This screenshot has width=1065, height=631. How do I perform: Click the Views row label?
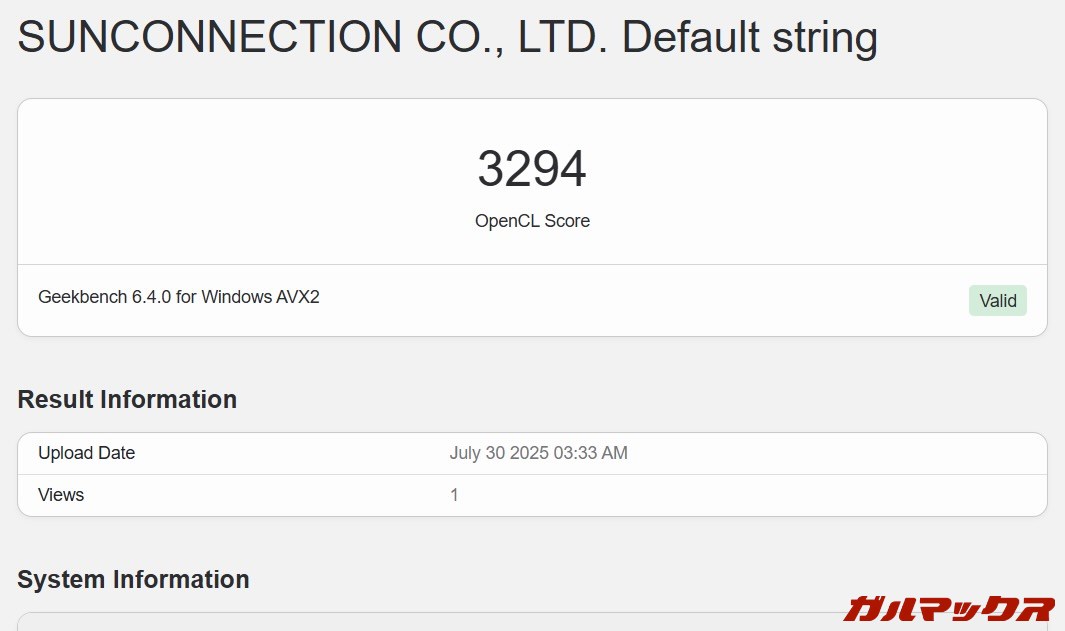pos(61,495)
